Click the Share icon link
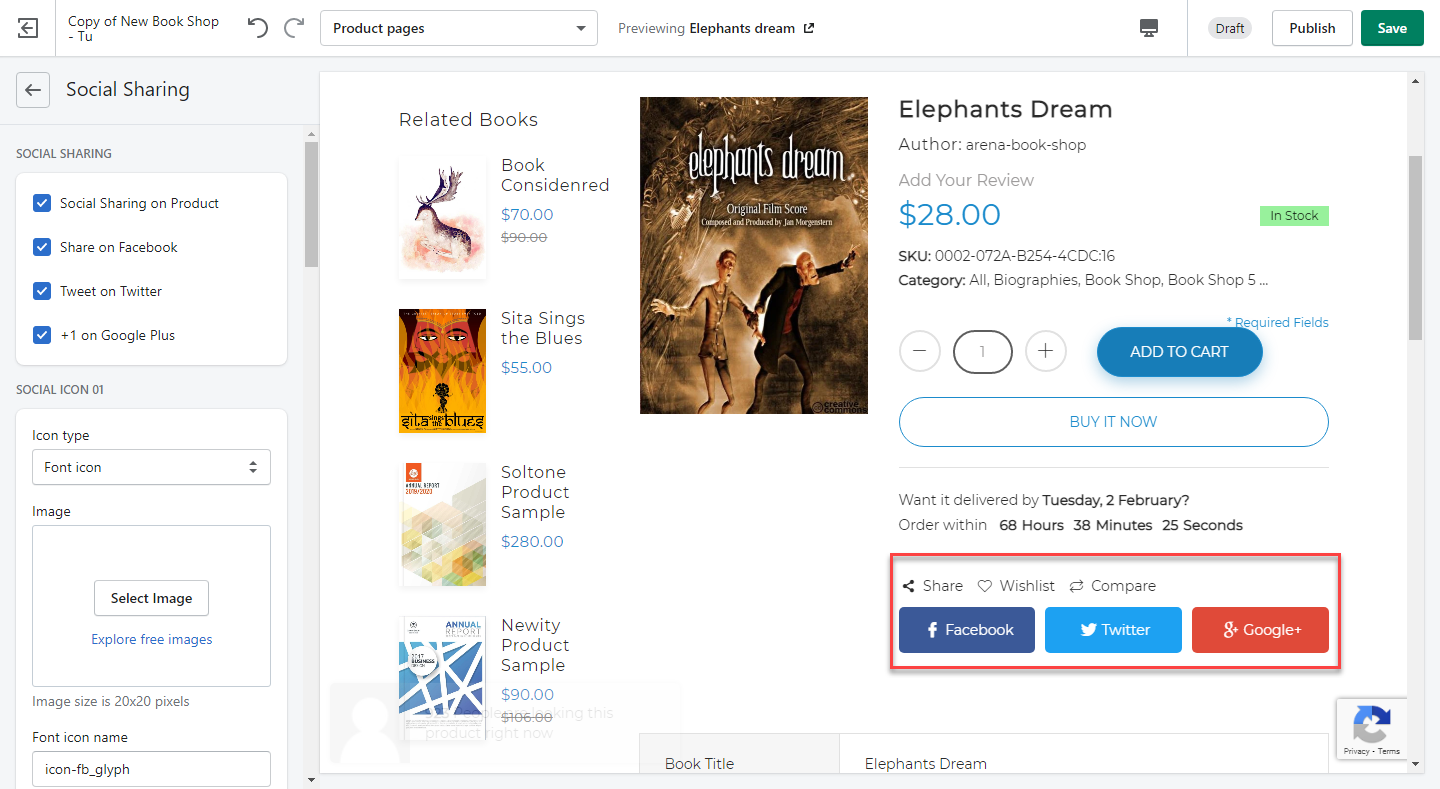 [932, 586]
